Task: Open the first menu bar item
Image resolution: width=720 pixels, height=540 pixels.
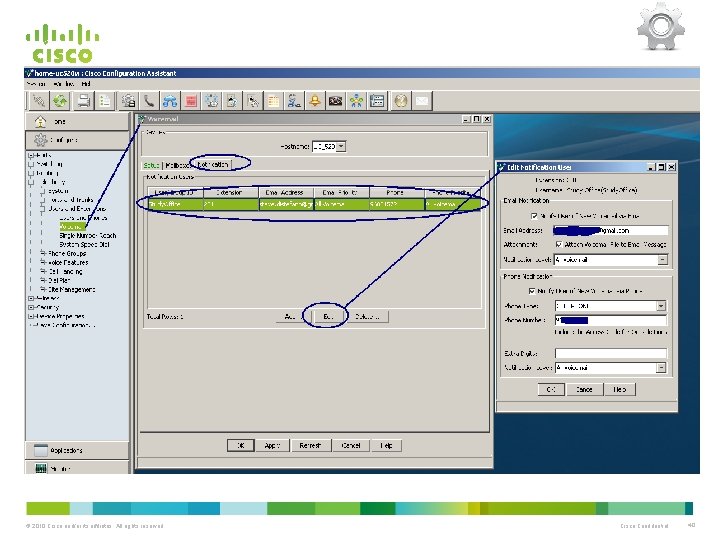Action: coord(36,84)
